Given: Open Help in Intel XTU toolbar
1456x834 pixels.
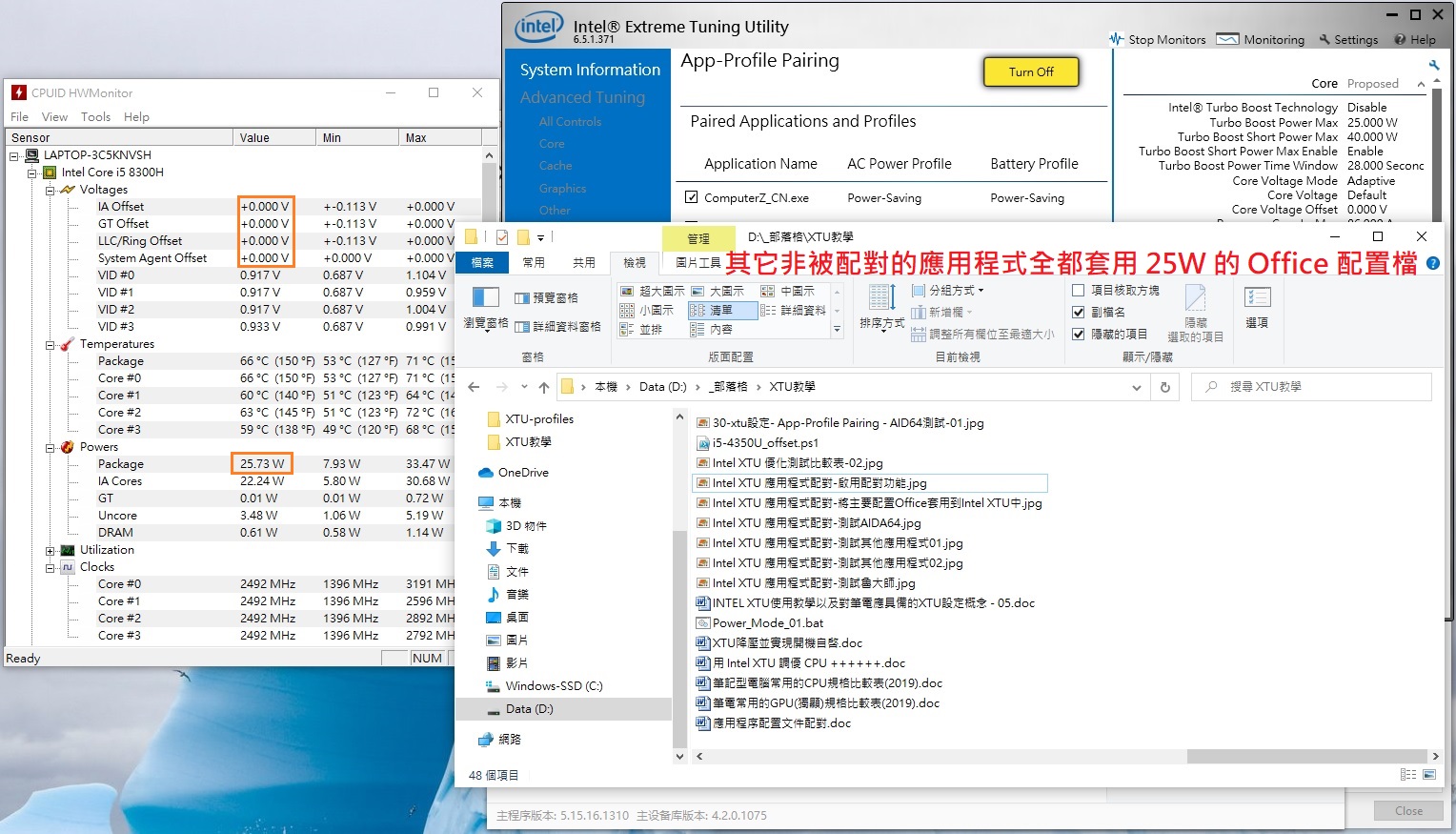Looking at the screenshot, I should click(1415, 40).
